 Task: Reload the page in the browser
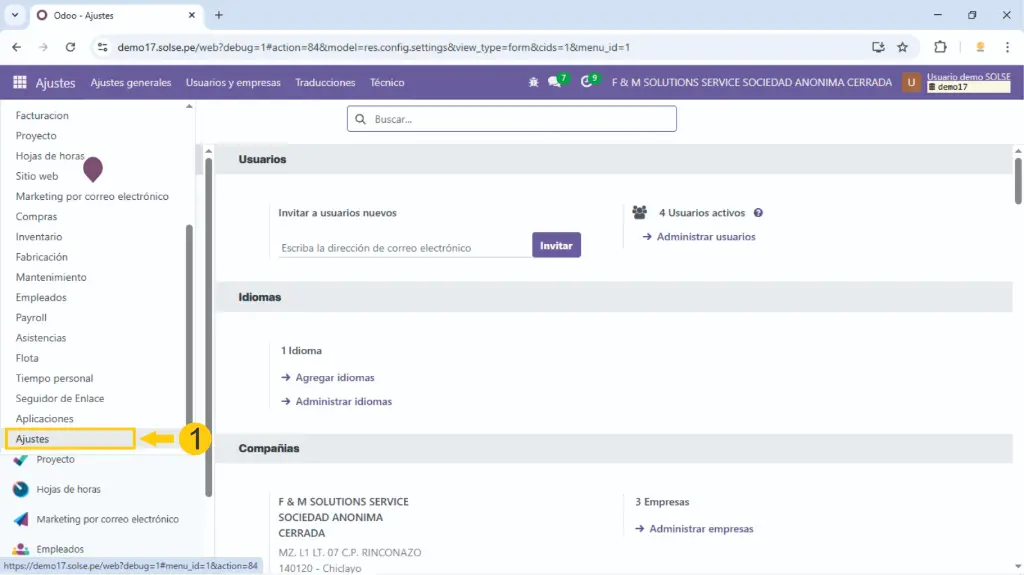70,47
